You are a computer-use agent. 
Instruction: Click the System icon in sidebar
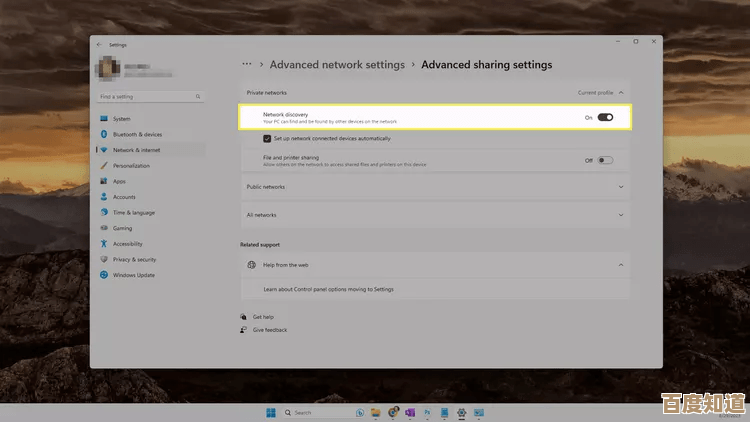tap(104, 118)
